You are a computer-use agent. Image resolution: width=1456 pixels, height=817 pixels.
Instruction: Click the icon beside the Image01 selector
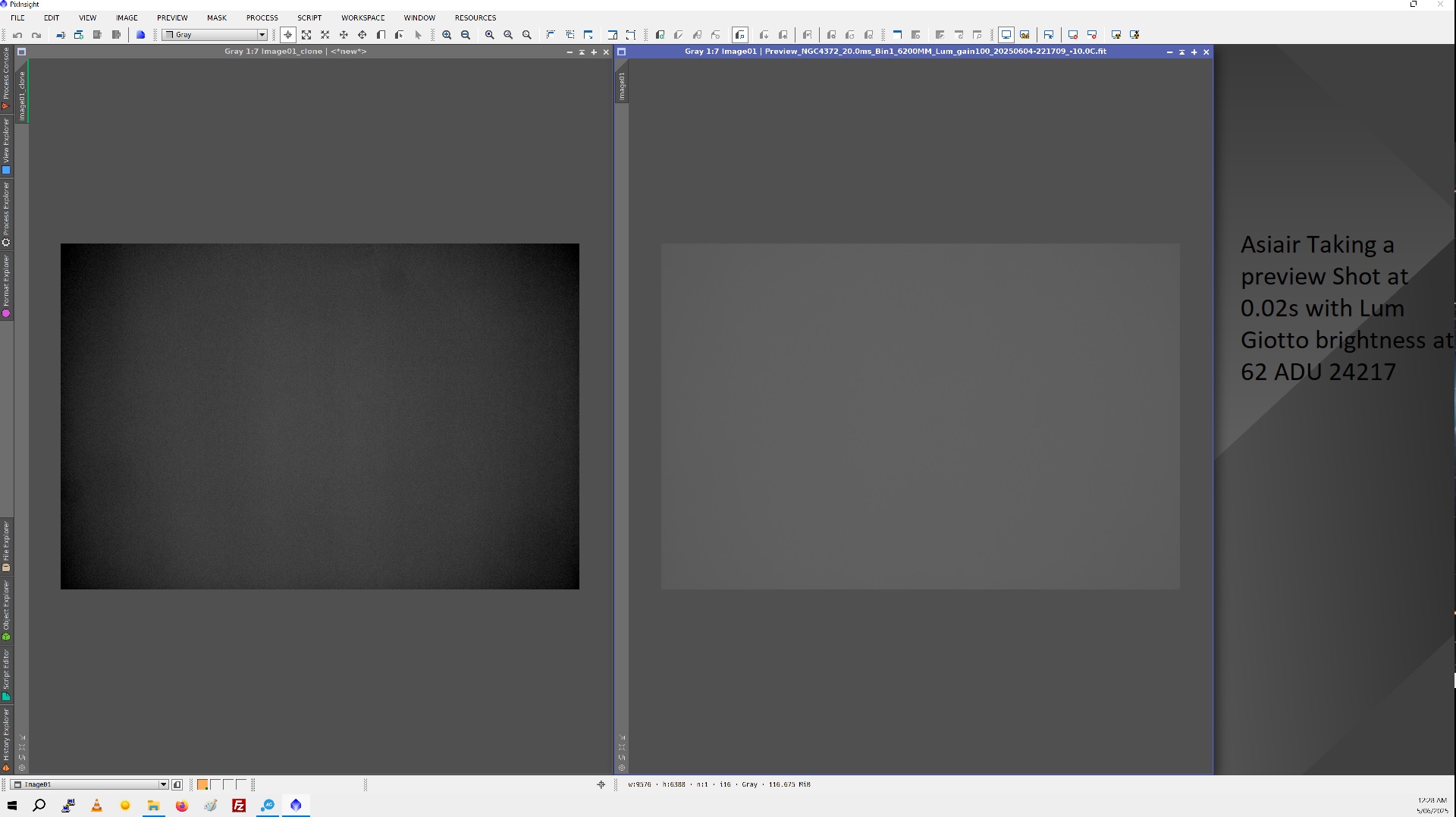click(x=177, y=784)
